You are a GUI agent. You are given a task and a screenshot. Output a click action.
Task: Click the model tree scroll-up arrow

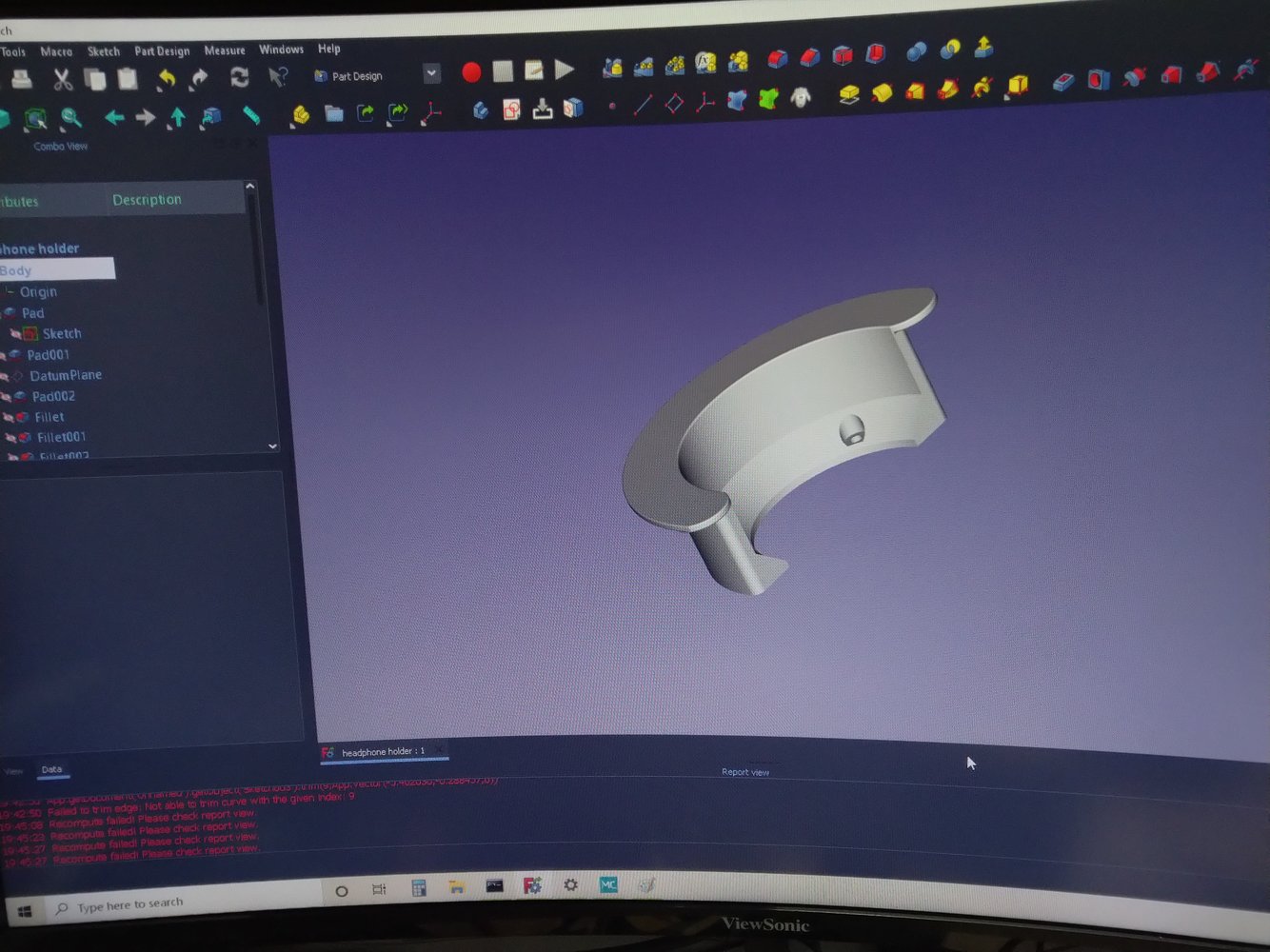point(249,187)
